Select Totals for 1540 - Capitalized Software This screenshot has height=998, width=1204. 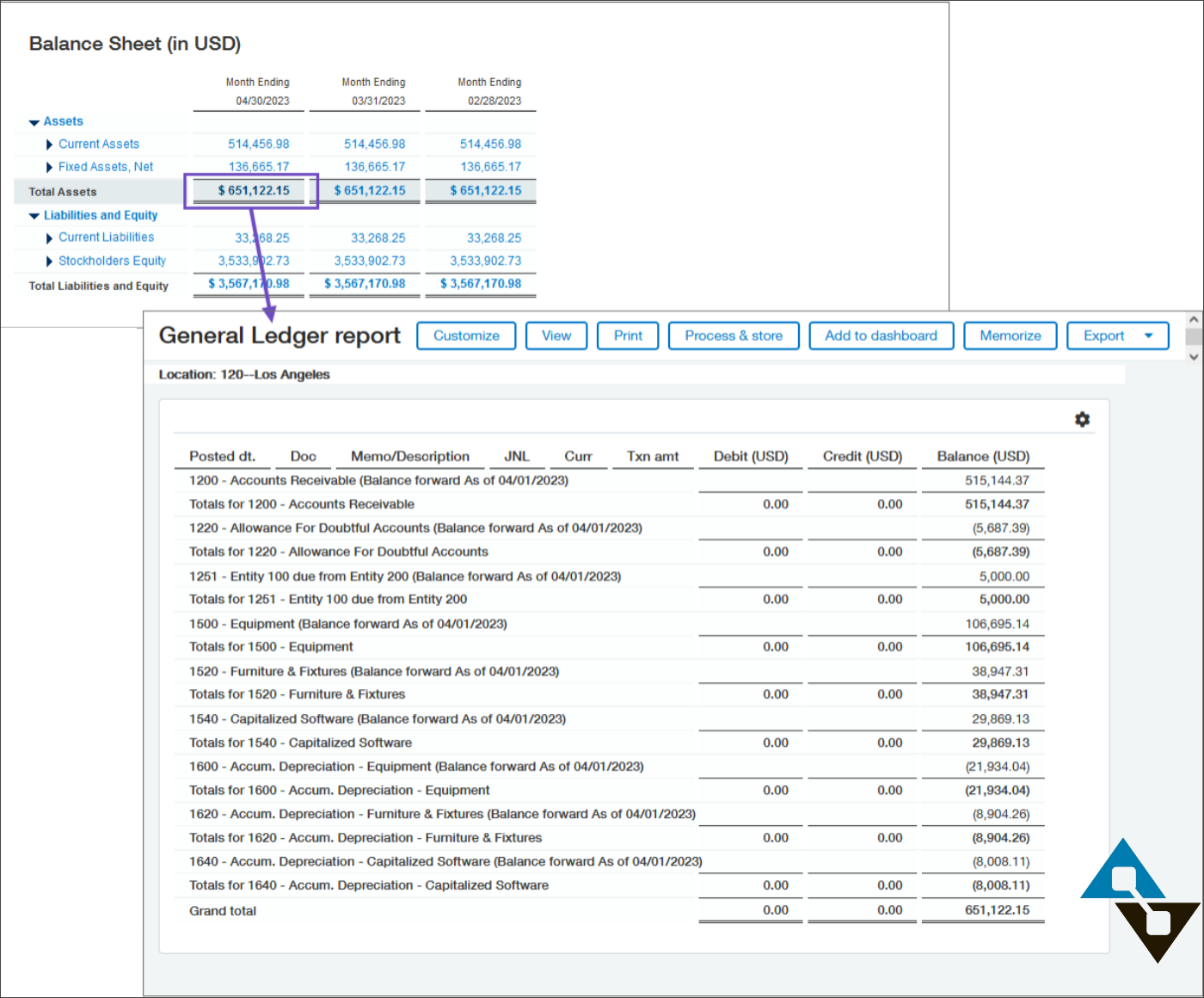coord(610,742)
